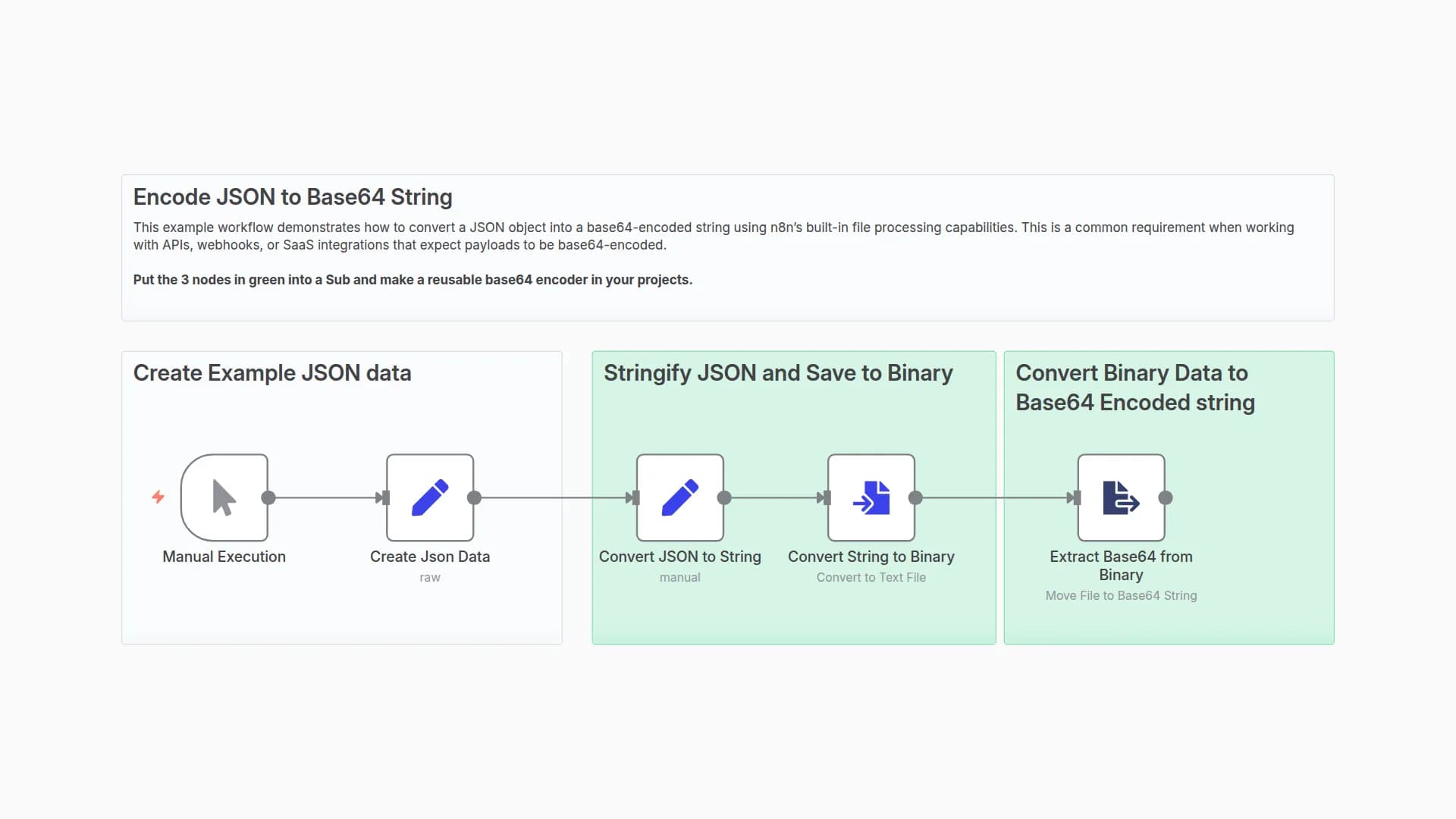The width and height of the screenshot is (1456, 819).
Task: Open the Convert String to Binary node
Action: (x=871, y=497)
